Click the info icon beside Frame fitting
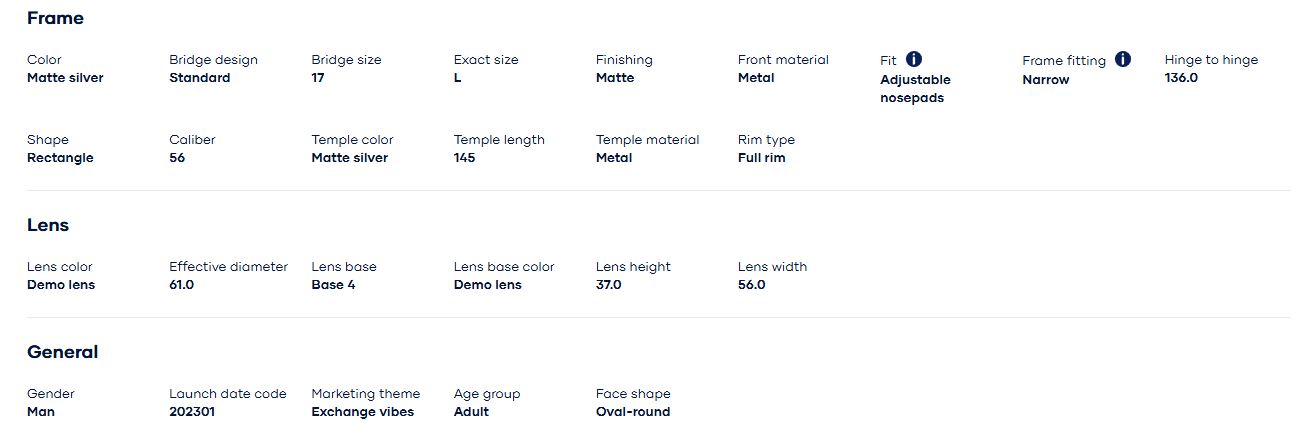Image resolution: width=1305 pixels, height=436 pixels. pyautogui.click(x=1123, y=60)
